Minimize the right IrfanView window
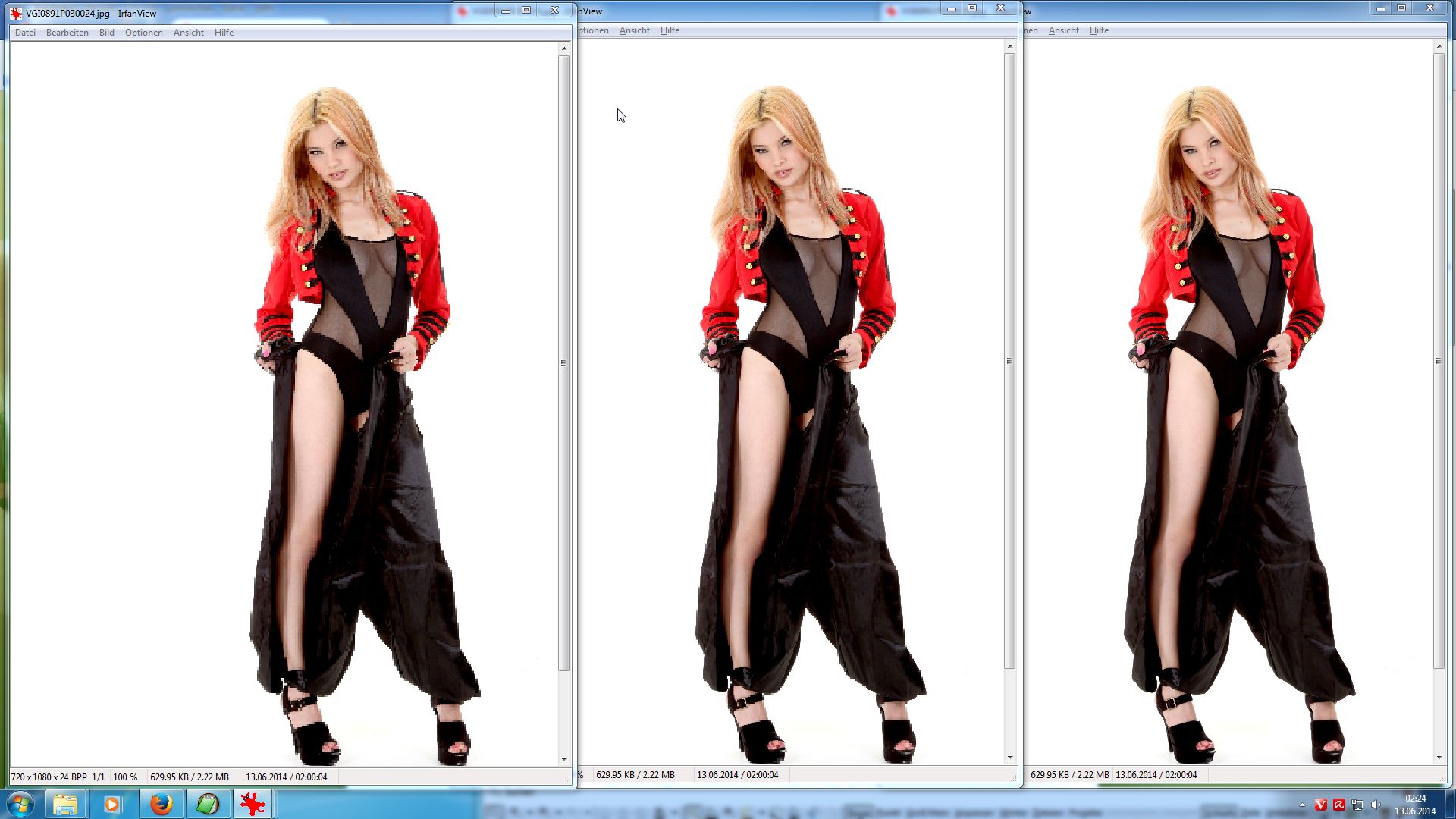Screen dimensions: 1456x819 click(1381, 8)
